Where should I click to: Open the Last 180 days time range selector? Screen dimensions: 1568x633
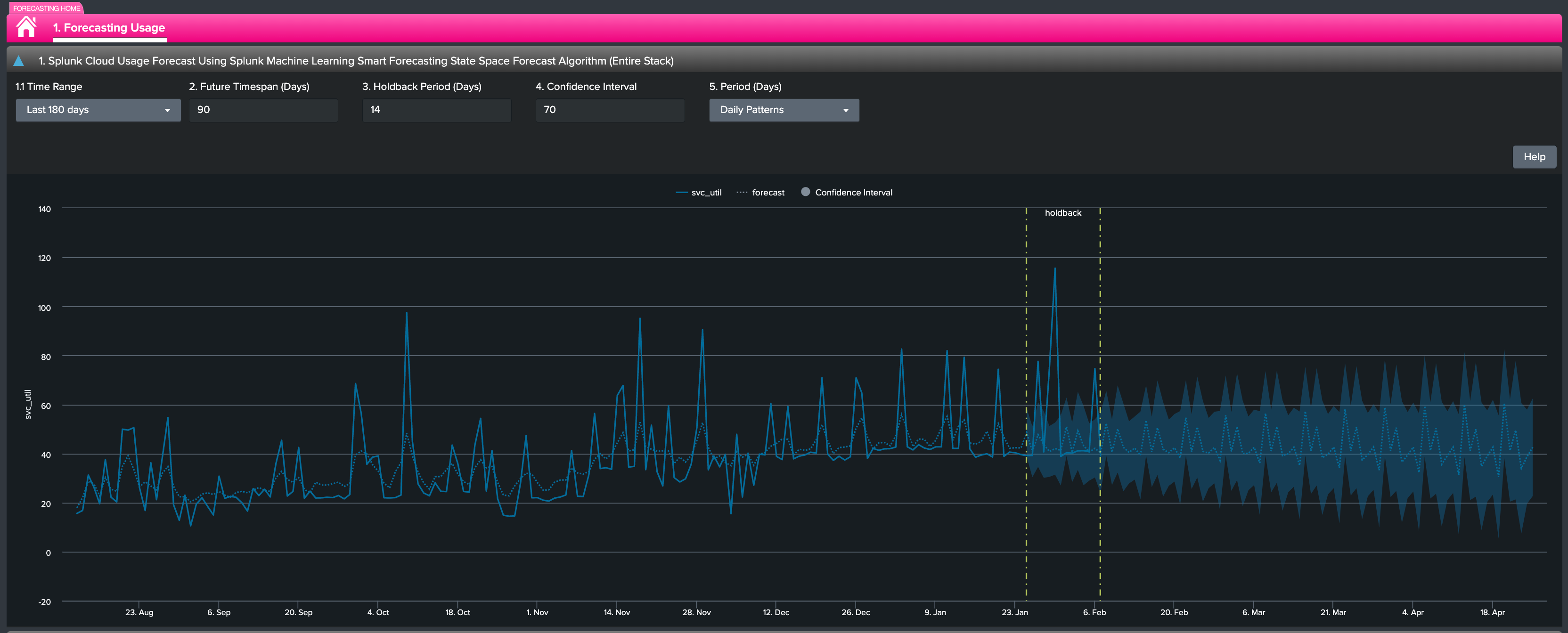(x=98, y=110)
